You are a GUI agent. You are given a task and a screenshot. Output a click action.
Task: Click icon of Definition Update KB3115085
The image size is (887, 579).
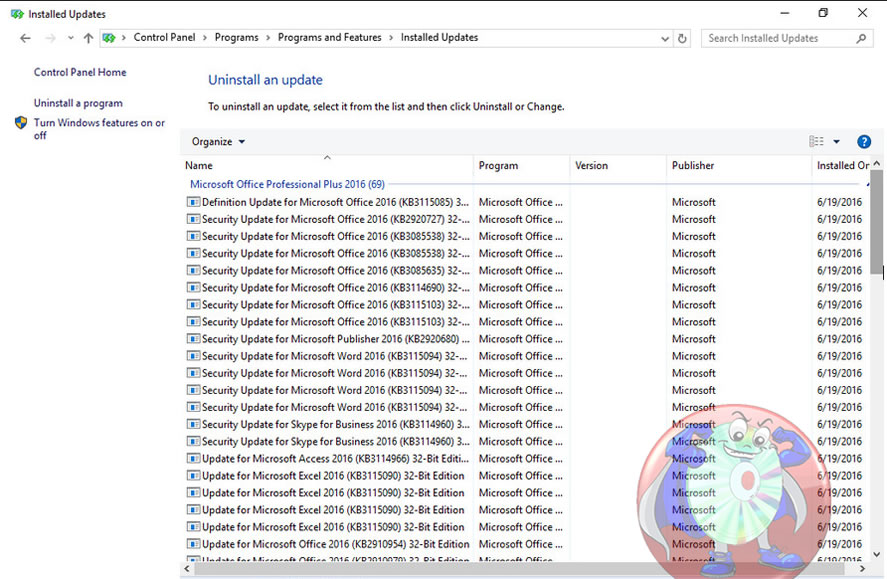[x=193, y=202]
